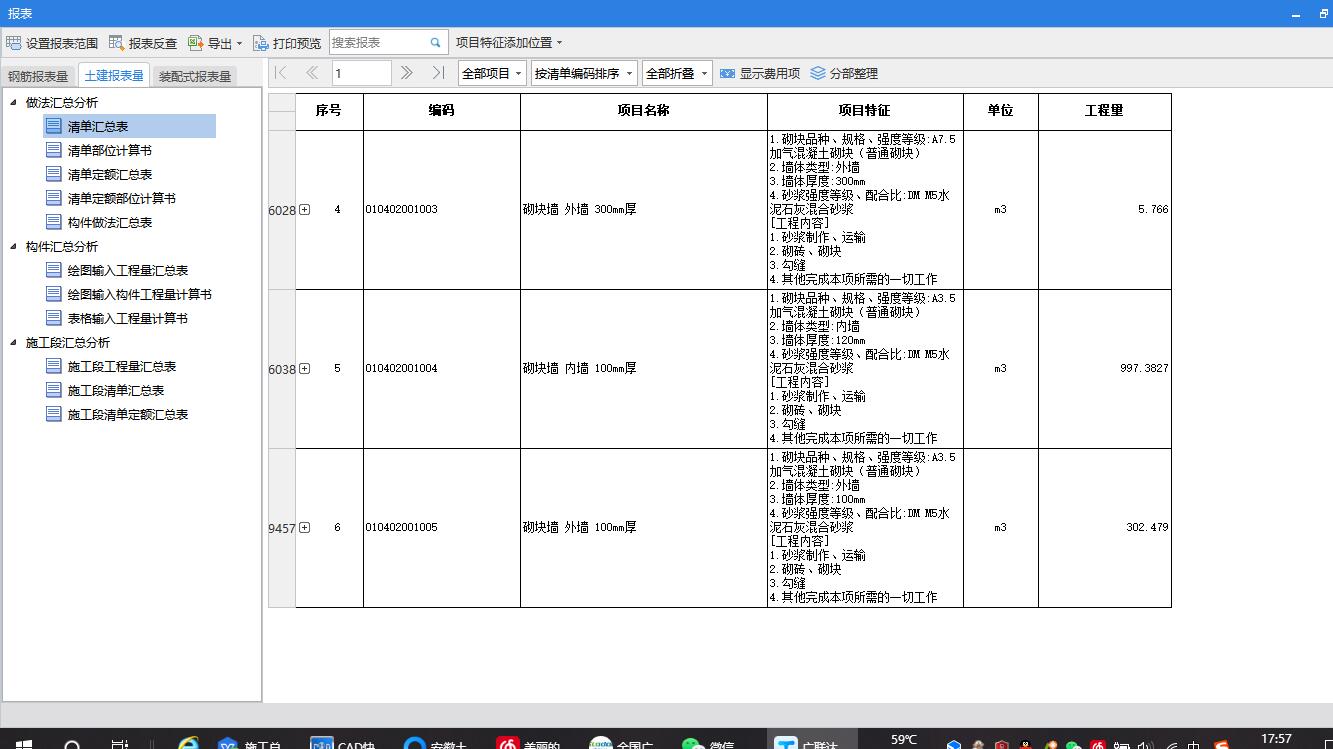Go to previous report page
Image resolution: width=1333 pixels, height=749 pixels.
tap(312, 73)
